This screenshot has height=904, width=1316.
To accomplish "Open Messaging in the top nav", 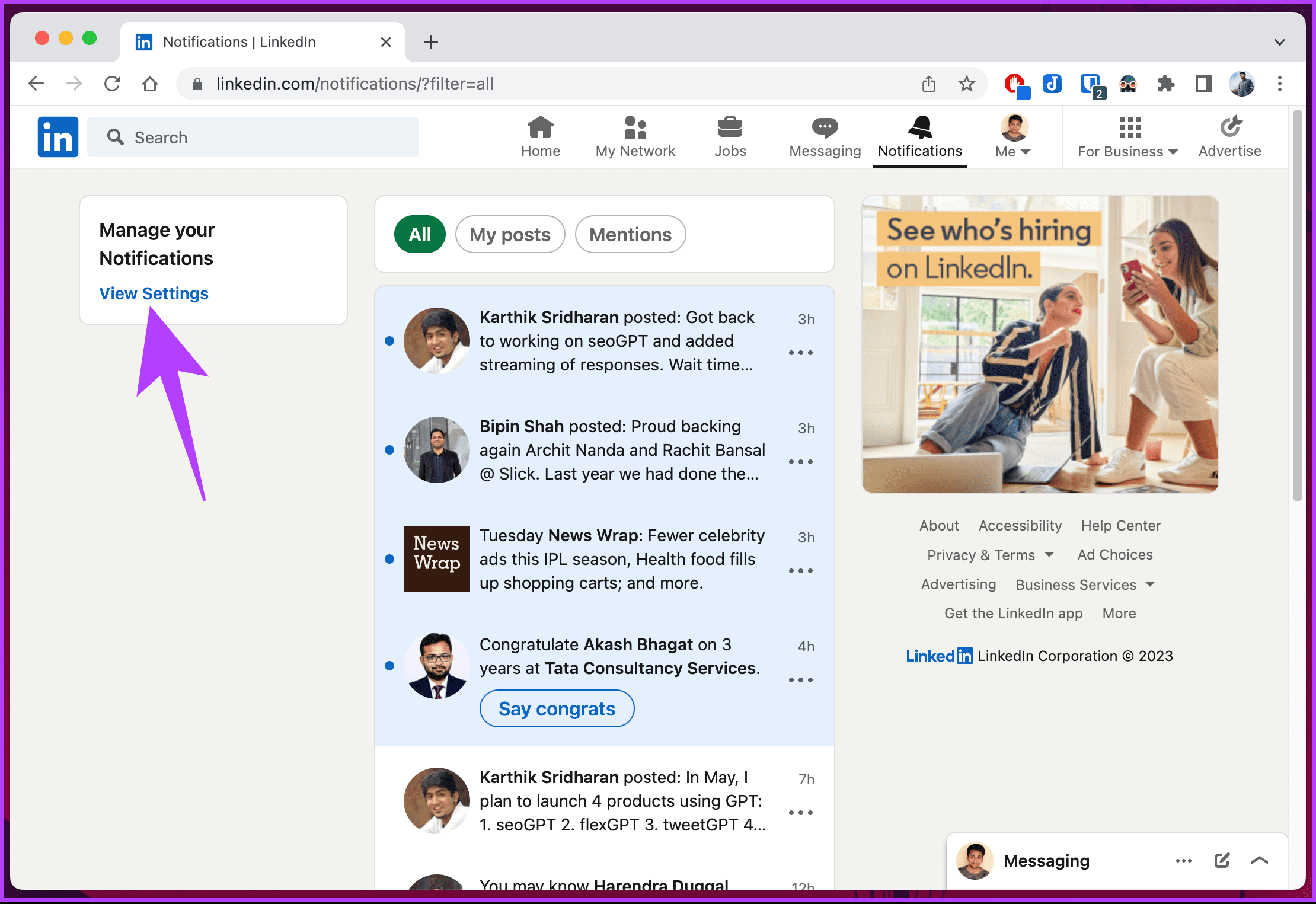I will [x=825, y=137].
